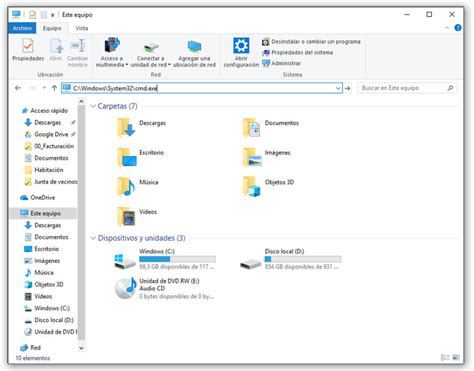
Task: Click navigation pane scroll down arrow
Action: pos(81,348)
